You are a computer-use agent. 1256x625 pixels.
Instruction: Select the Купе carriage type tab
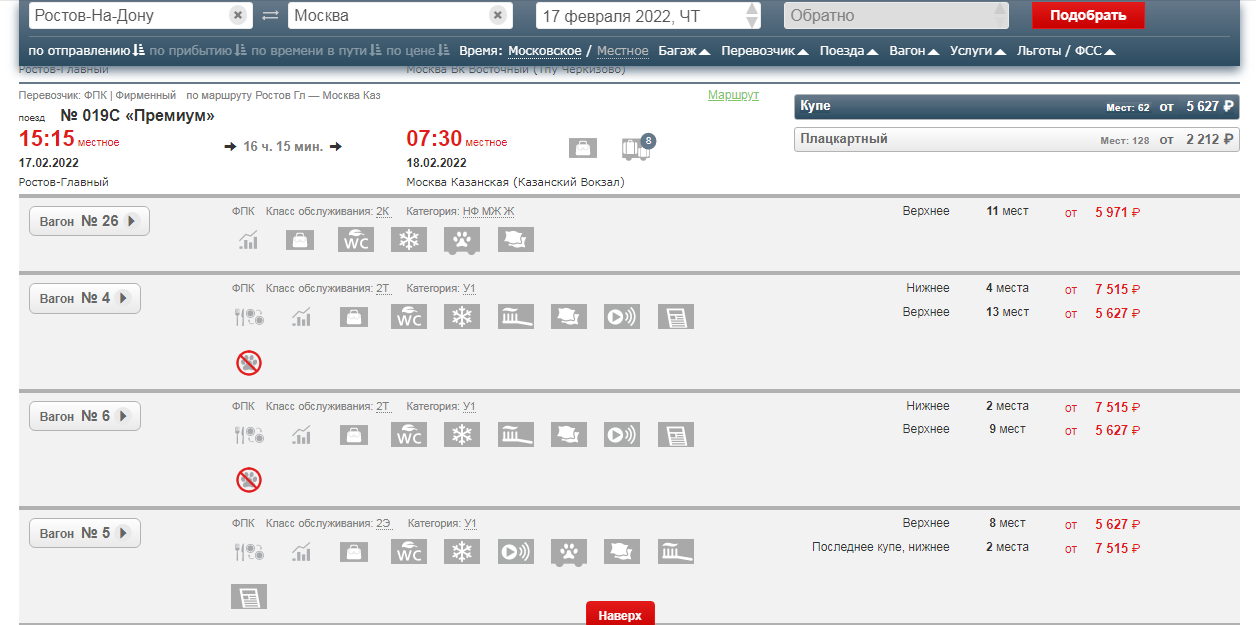click(x=1016, y=106)
